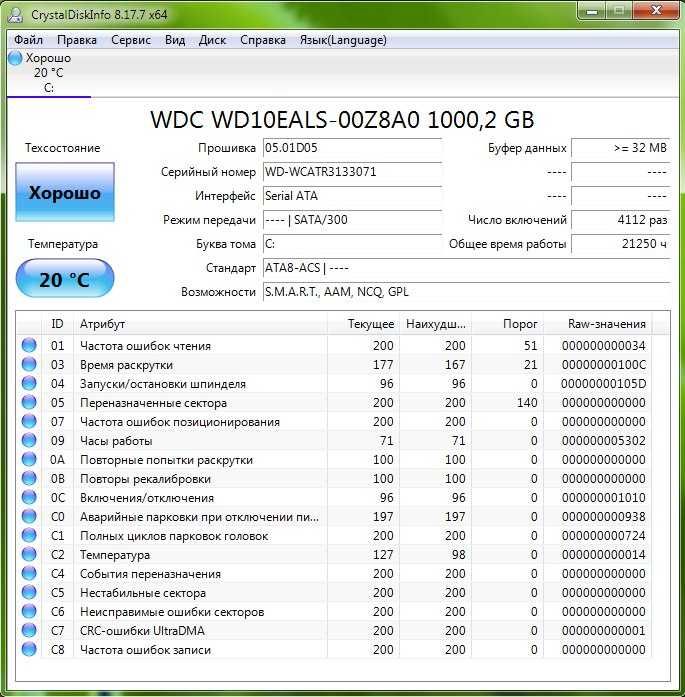The height and width of the screenshot is (697, 685).
Task: Click status icon for Нестабильные сектора
Action: (29, 592)
